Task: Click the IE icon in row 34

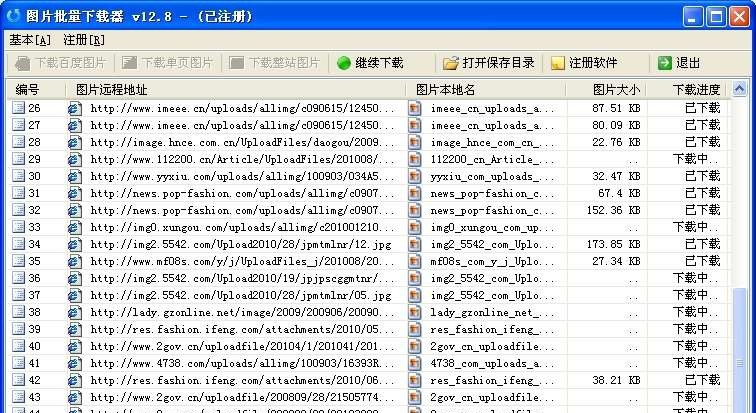Action: click(75, 244)
